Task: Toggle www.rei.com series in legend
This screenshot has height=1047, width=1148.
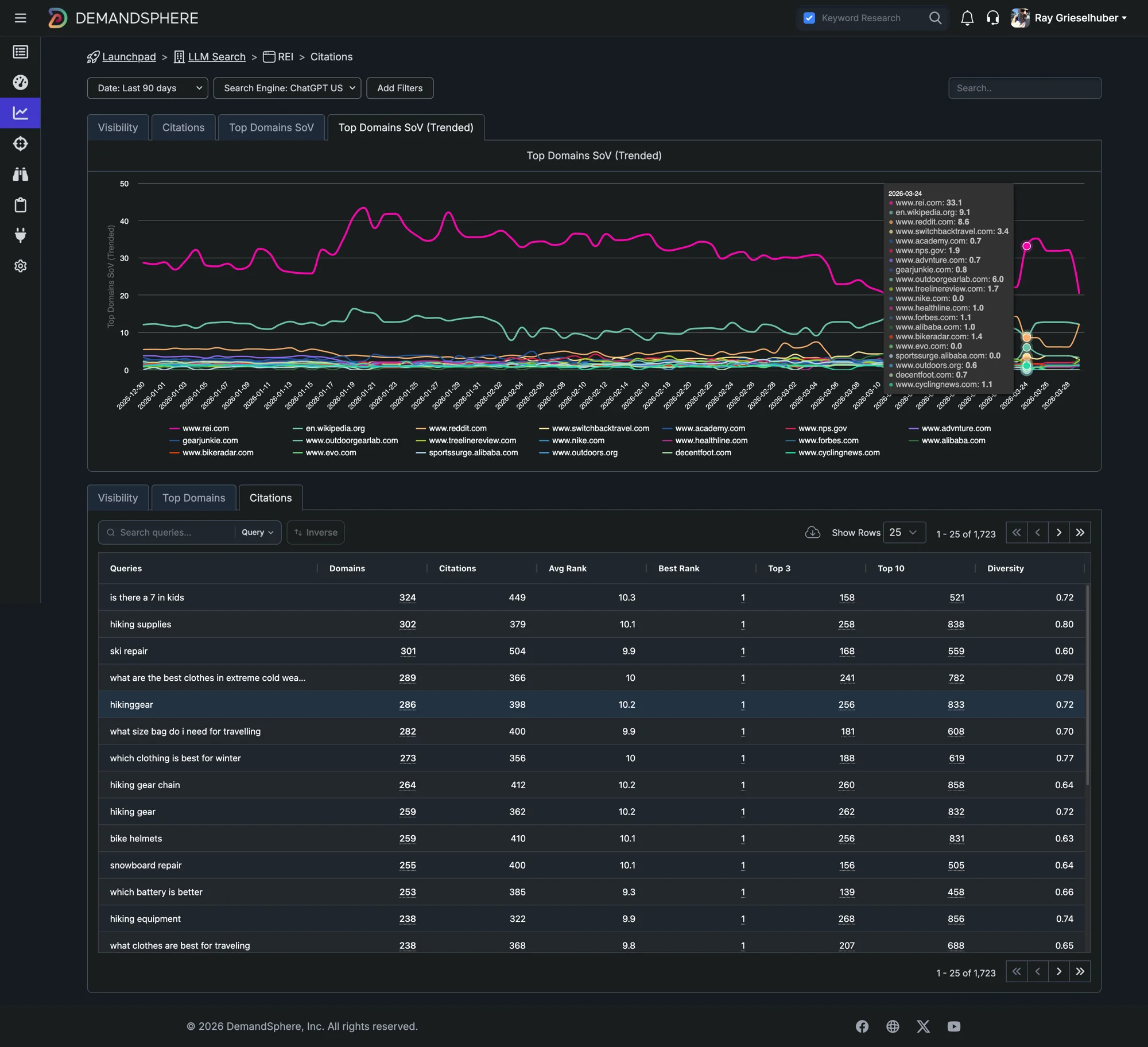Action: pos(205,428)
